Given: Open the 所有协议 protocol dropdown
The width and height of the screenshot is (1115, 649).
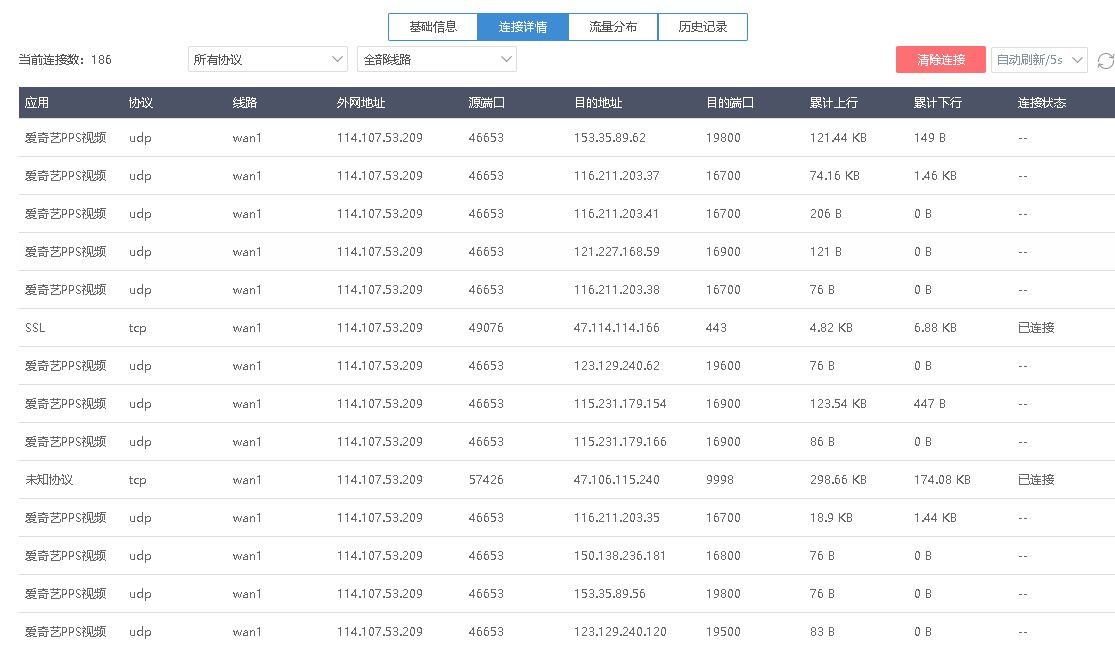Looking at the screenshot, I should (267, 60).
